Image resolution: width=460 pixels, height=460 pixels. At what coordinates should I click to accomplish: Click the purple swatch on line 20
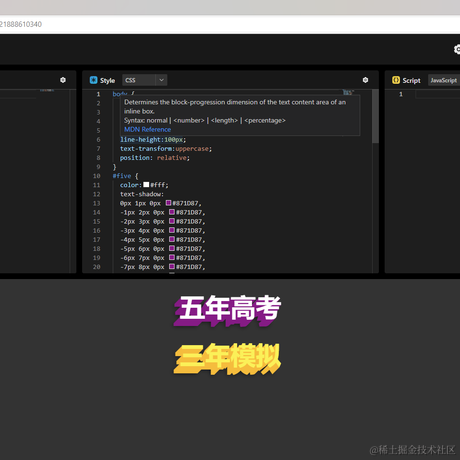172,266
